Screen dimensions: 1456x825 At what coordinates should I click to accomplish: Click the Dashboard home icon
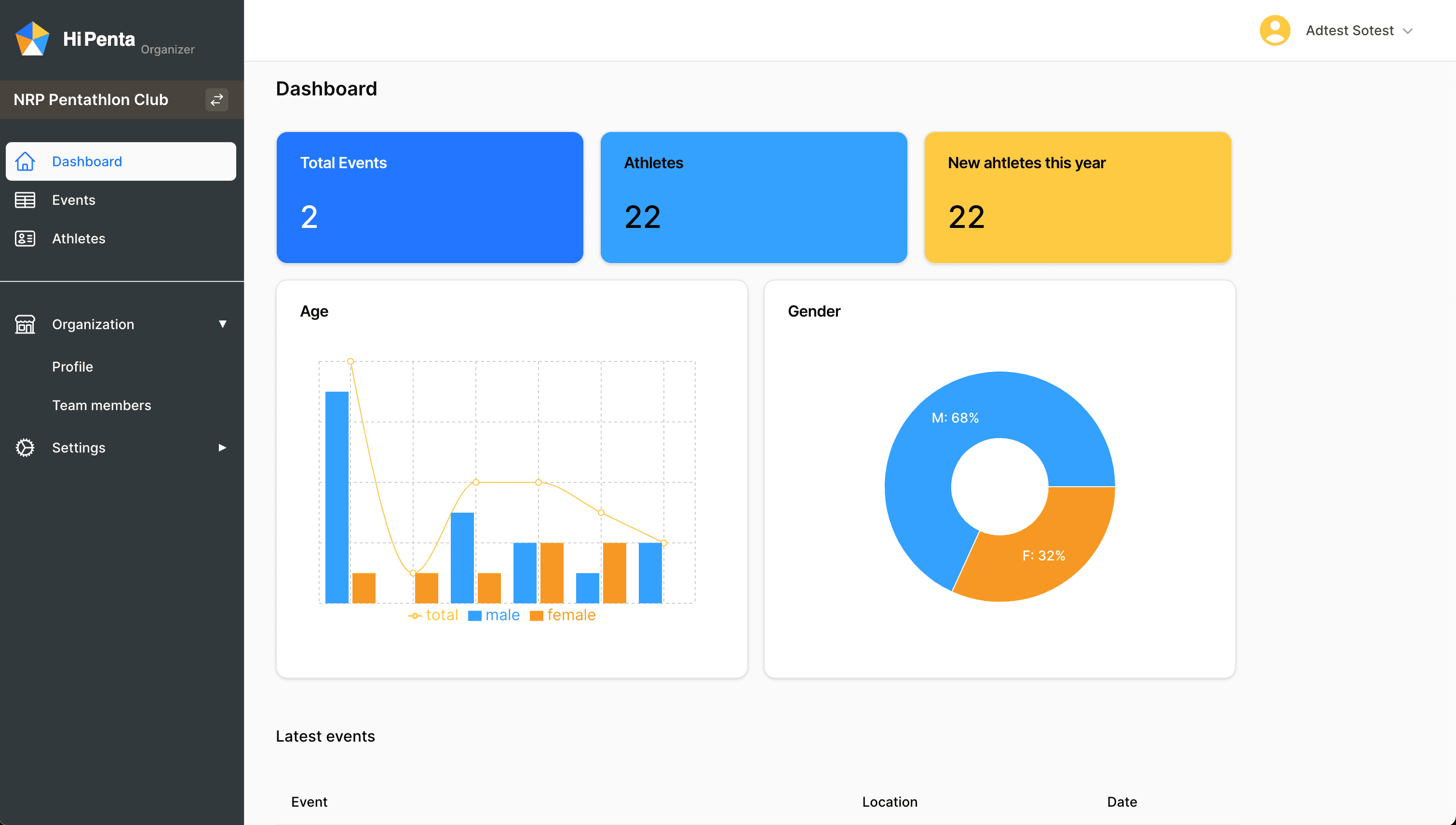[25, 161]
